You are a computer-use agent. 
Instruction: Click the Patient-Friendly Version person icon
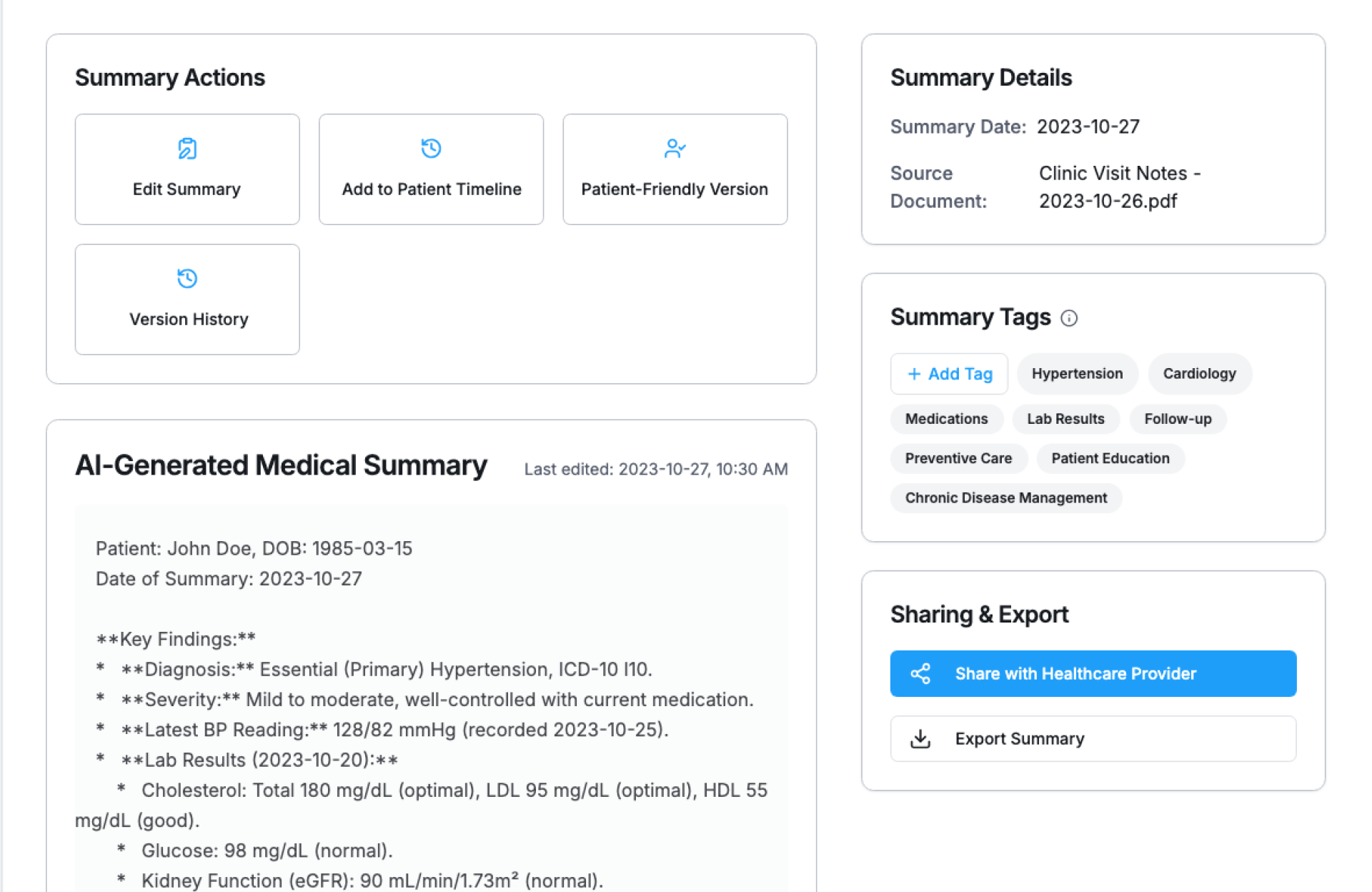[675, 149]
